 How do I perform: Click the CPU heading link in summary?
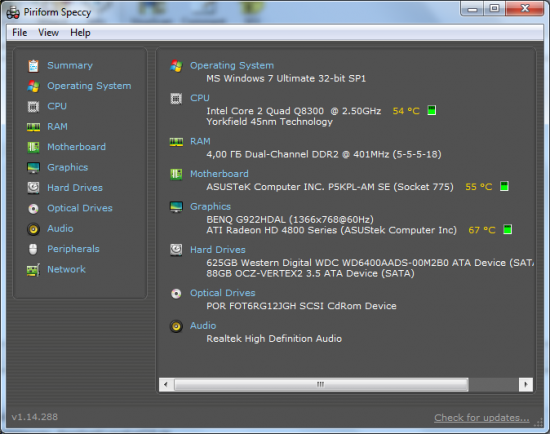click(200, 98)
